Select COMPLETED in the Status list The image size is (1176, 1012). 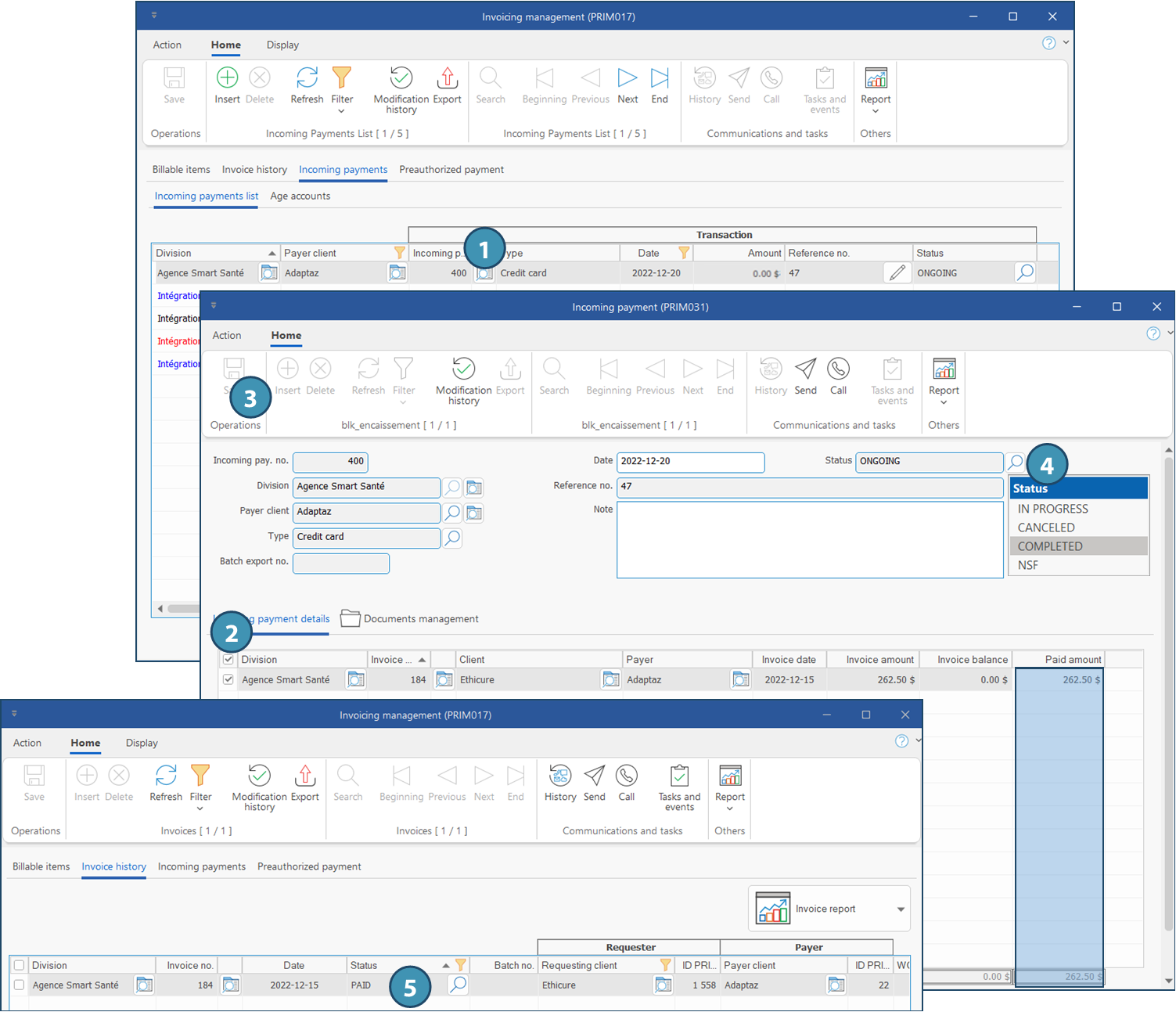point(1050,546)
